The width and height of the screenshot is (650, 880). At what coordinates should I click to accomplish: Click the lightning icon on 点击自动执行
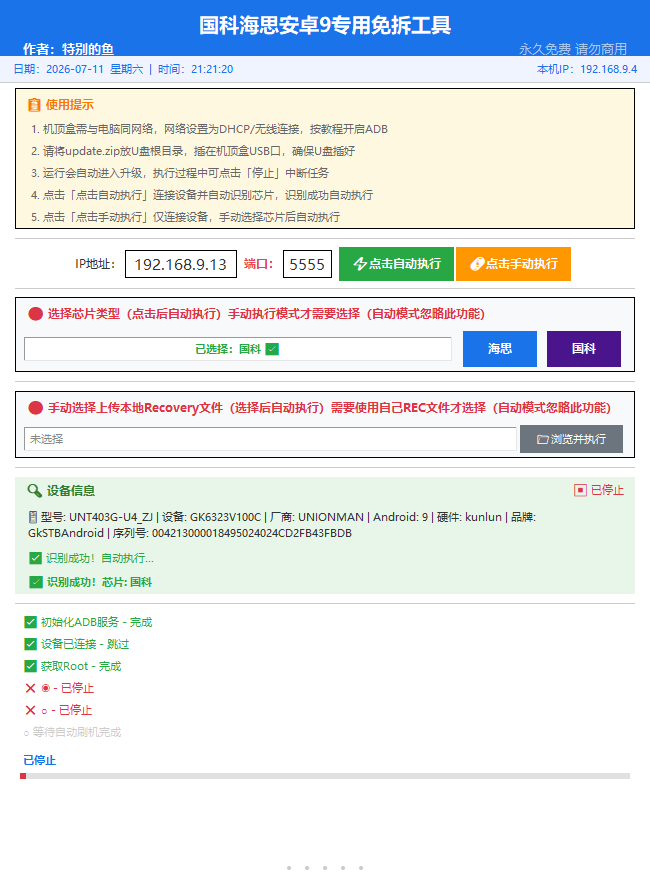[x=360, y=264]
